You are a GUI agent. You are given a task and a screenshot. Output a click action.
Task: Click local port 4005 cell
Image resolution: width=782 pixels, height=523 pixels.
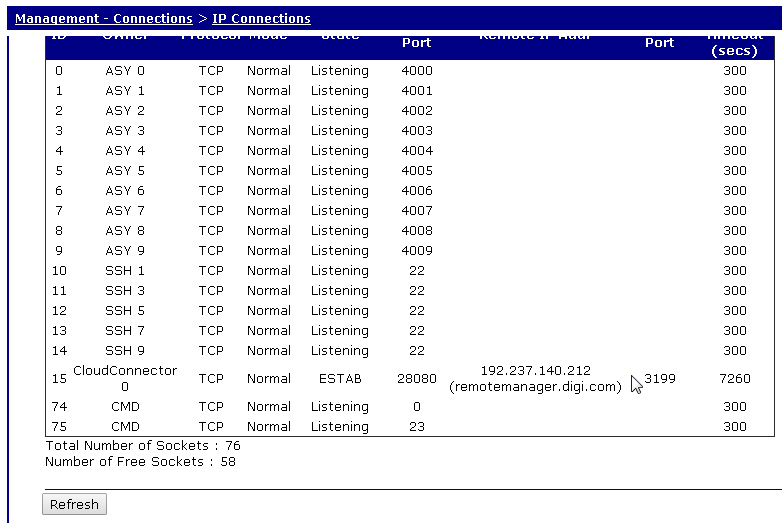pos(416,171)
